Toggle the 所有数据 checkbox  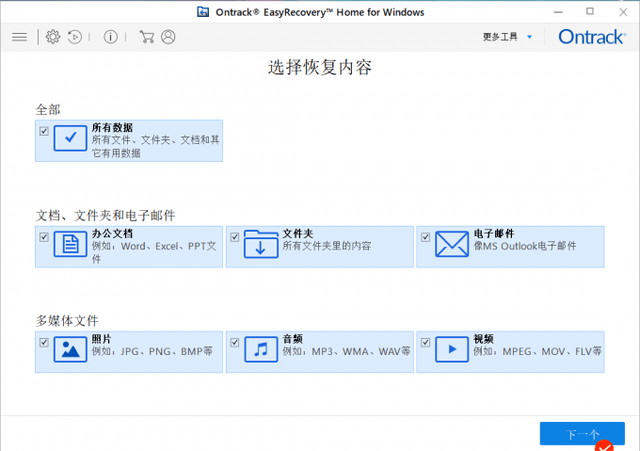coord(44,131)
